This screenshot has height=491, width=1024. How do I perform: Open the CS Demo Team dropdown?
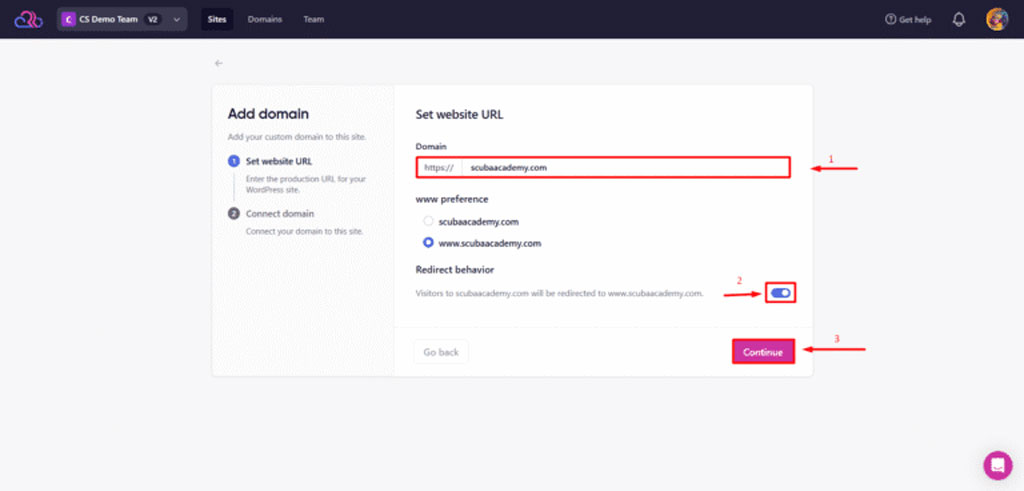(x=122, y=20)
